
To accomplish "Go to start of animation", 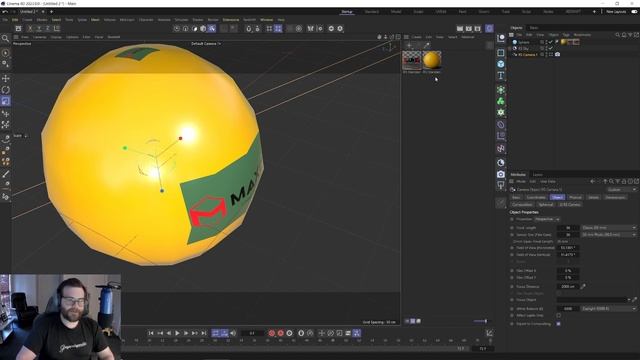I will [151, 333].
